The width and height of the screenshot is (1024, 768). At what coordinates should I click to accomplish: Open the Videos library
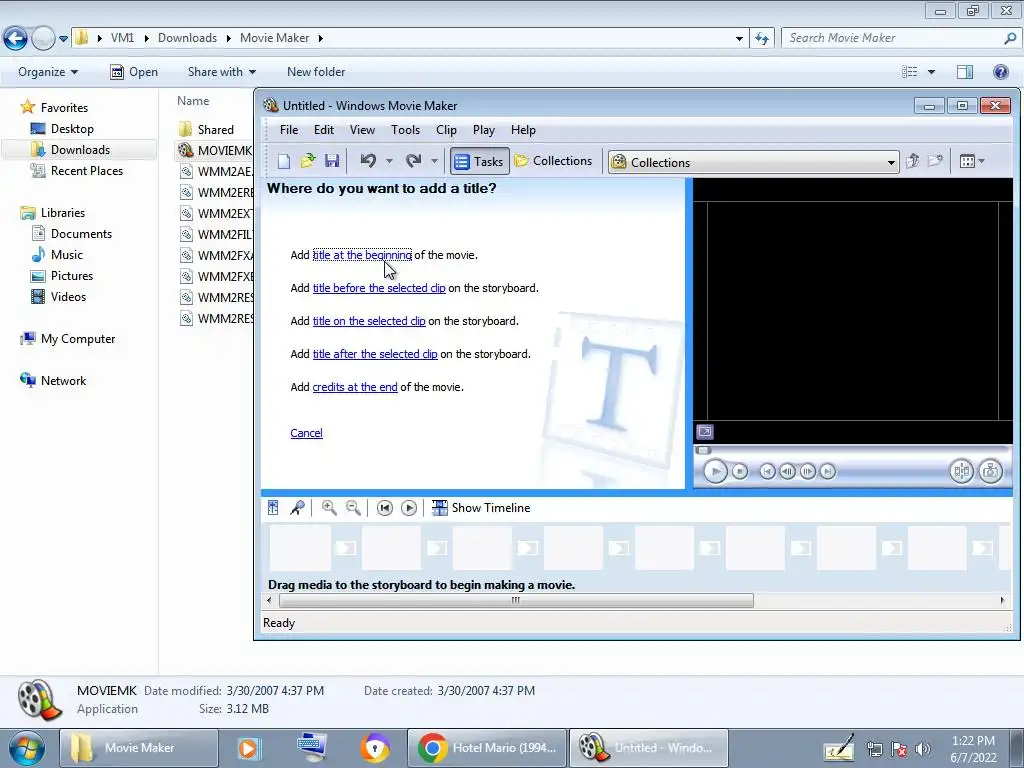click(68, 296)
